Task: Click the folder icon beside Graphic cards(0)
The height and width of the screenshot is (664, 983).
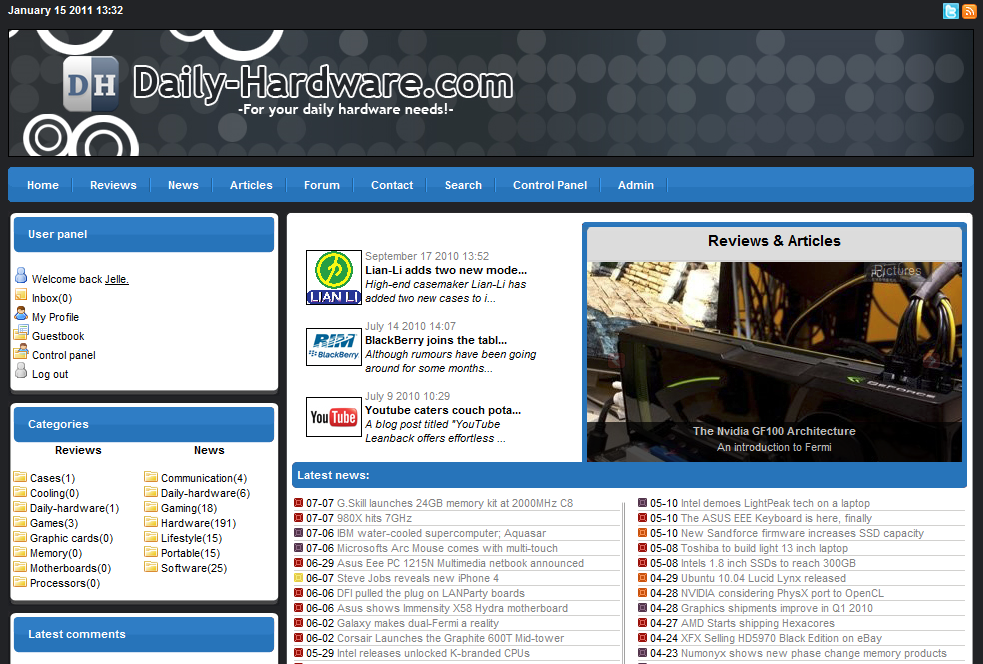Action: (20, 537)
